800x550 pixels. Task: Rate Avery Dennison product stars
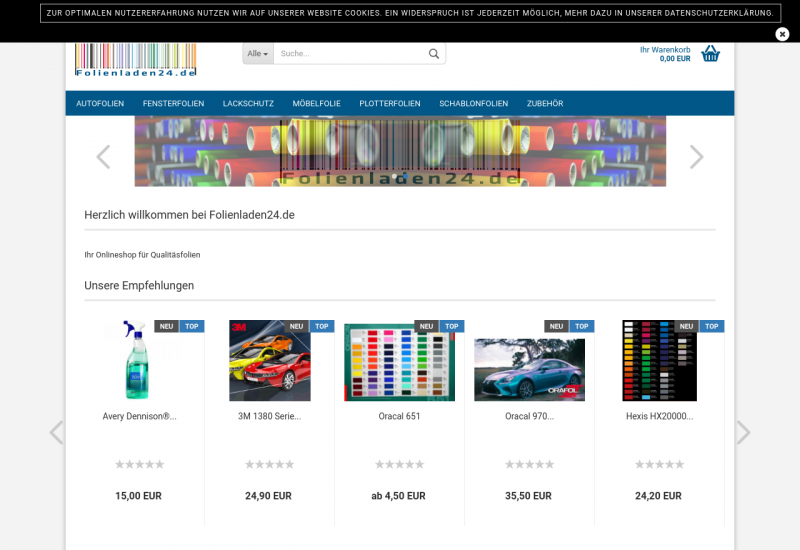[139, 464]
